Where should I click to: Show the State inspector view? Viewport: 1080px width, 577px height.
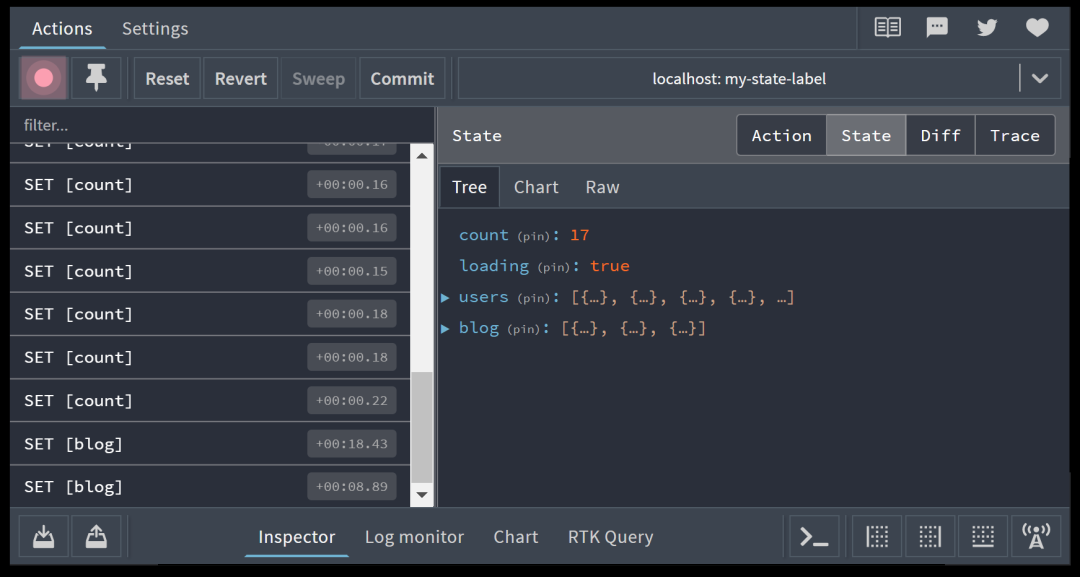pos(866,136)
